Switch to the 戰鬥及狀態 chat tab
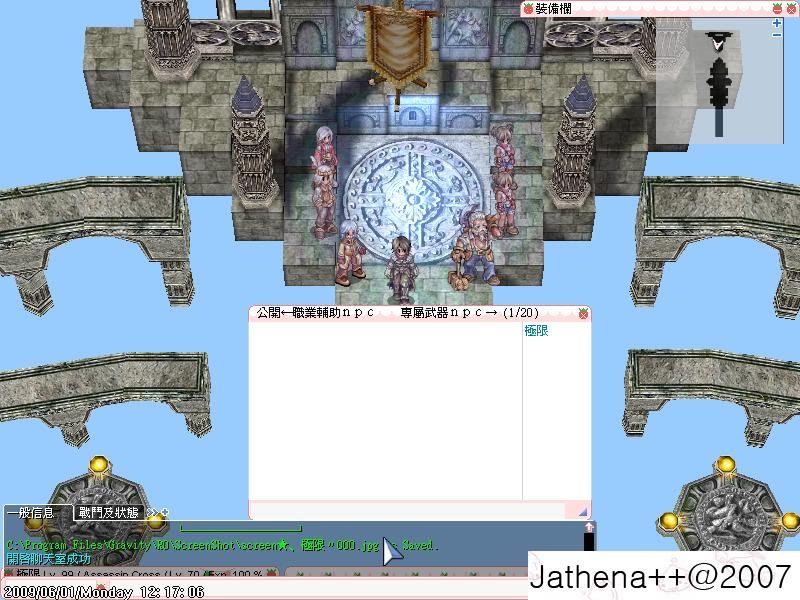The width and height of the screenshot is (800, 600). 108,513
